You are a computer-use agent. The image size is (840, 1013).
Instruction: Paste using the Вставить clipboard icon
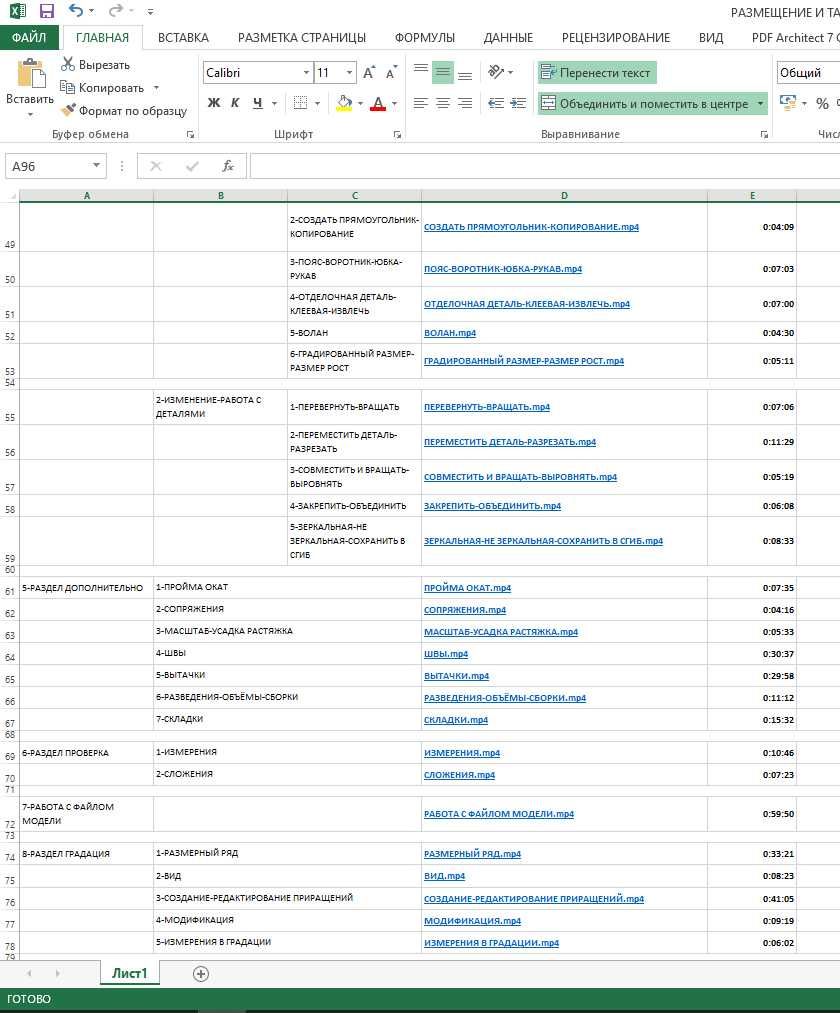point(30,72)
